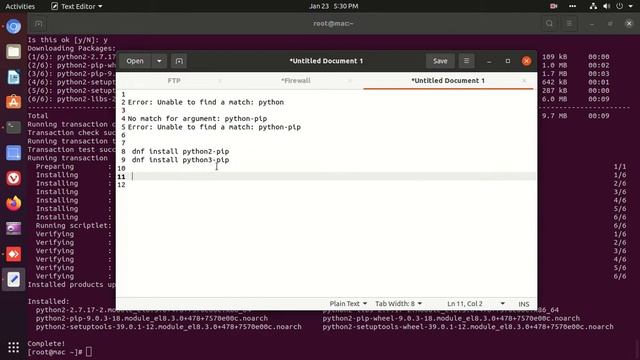Click text 'No match for argument: python-pip'

[197, 119]
